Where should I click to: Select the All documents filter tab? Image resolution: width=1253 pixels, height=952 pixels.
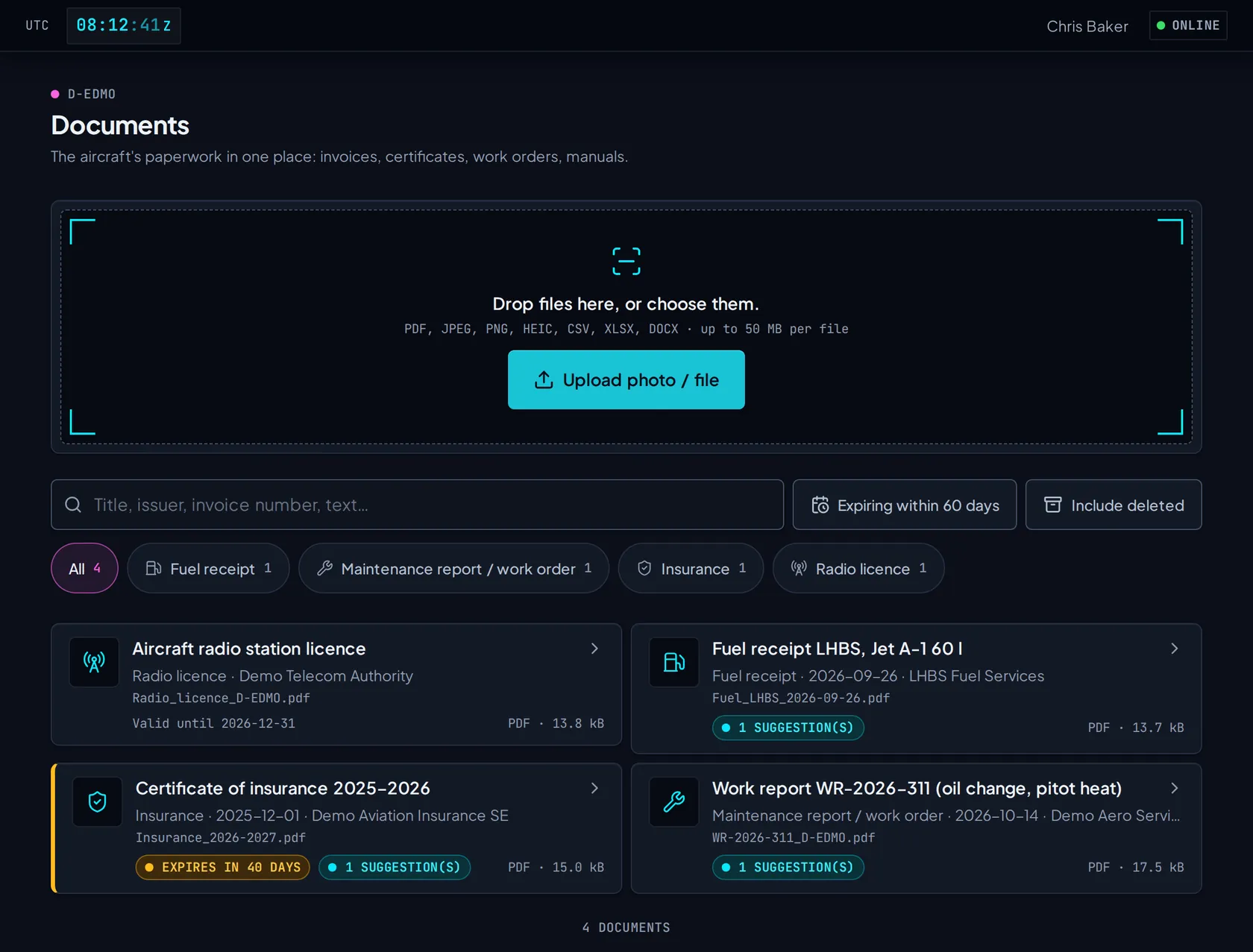click(84, 568)
